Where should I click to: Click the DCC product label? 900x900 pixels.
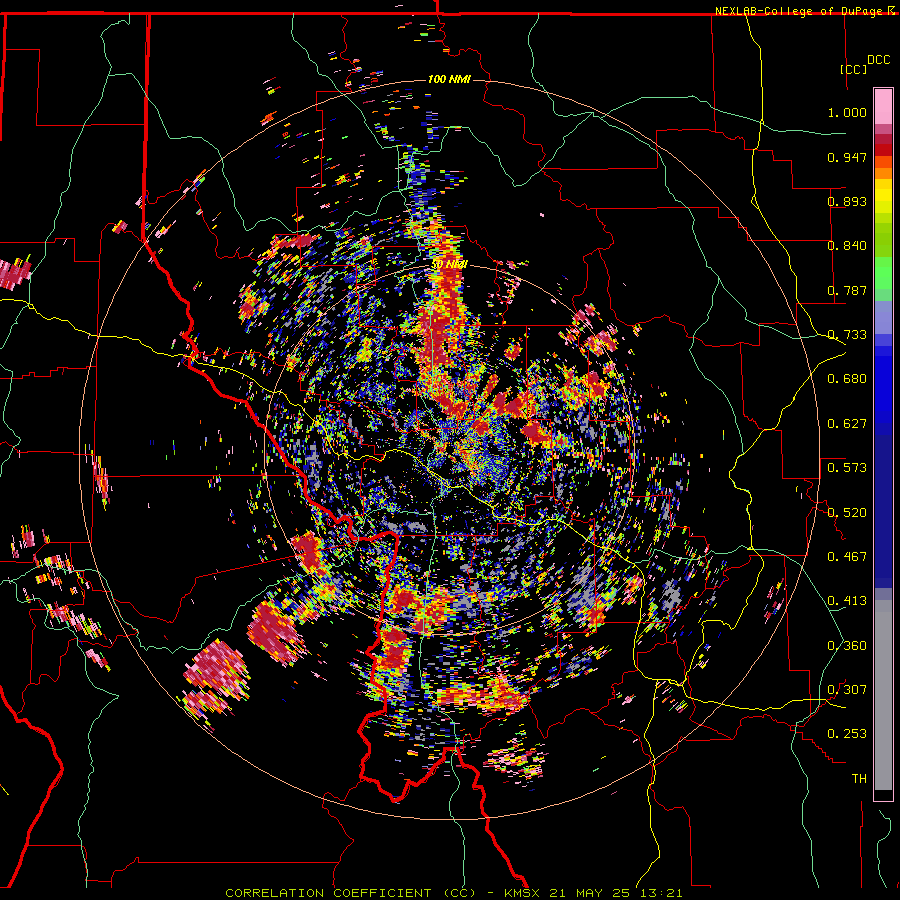[x=878, y=60]
